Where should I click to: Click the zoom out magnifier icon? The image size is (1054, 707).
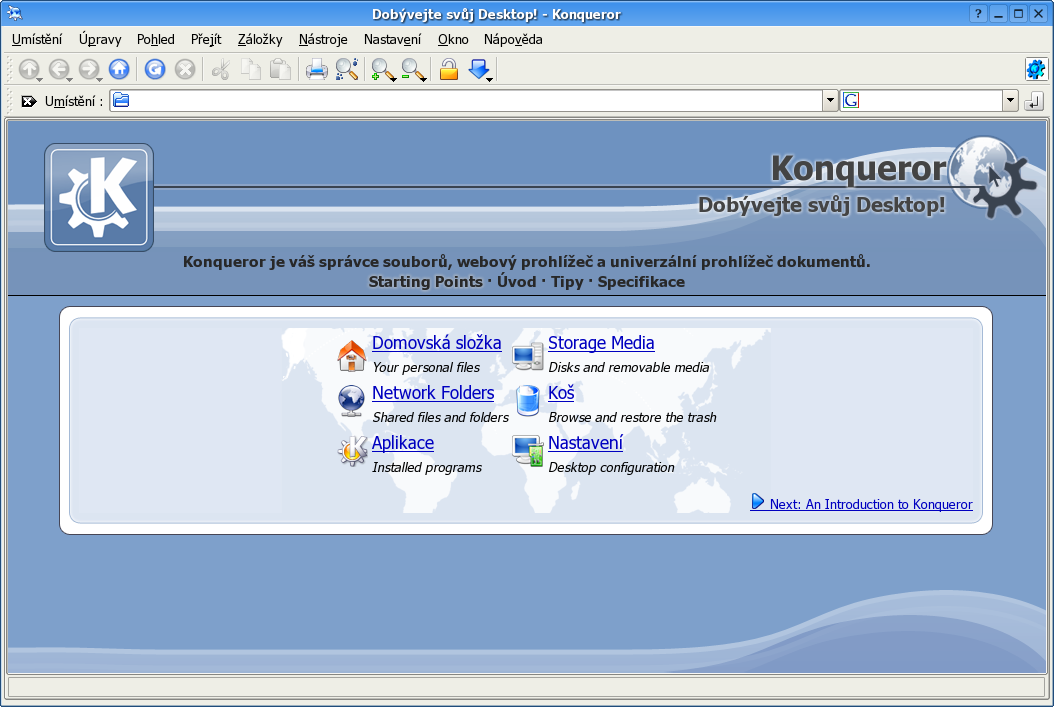click(x=413, y=69)
